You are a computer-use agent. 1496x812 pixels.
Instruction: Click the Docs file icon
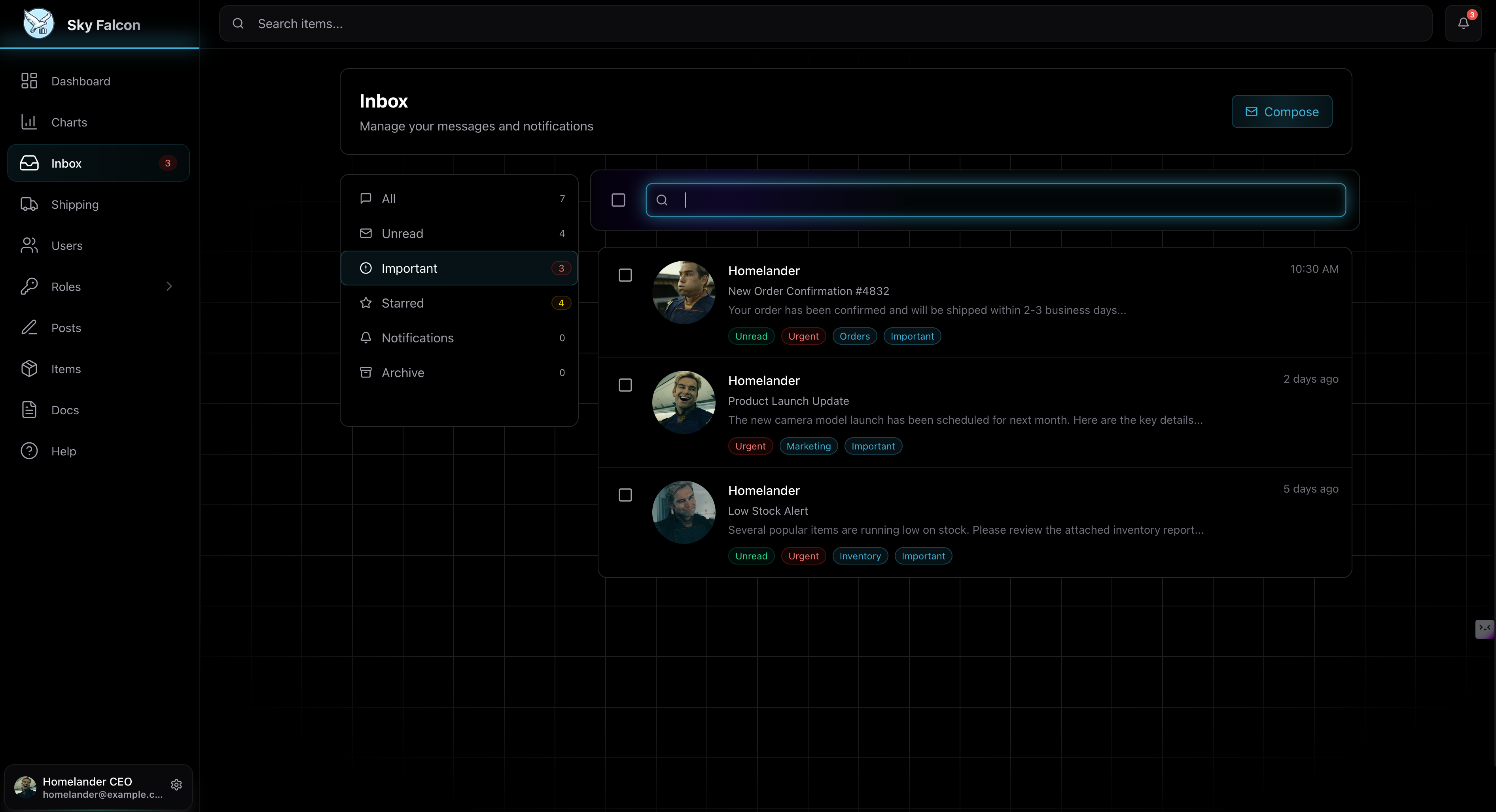pyautogui.click(x=29, y=410)
